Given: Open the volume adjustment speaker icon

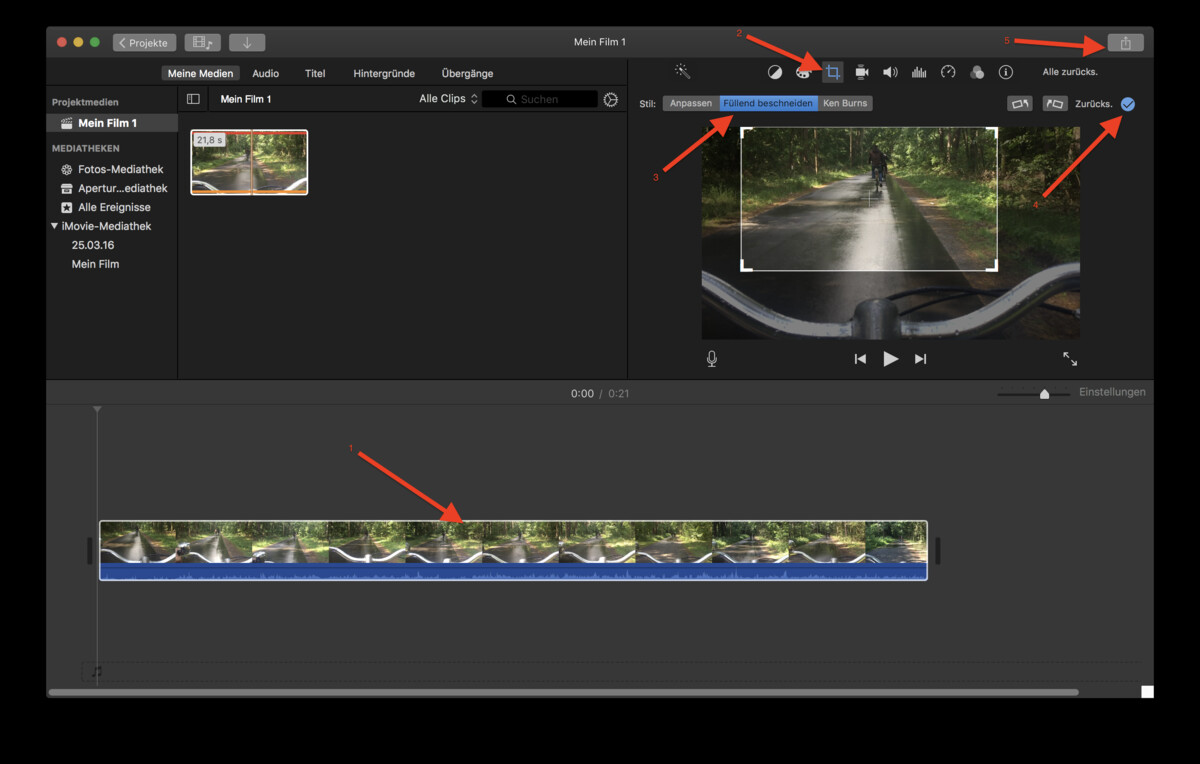Looking at the screenshot, I should coord(889,71).
